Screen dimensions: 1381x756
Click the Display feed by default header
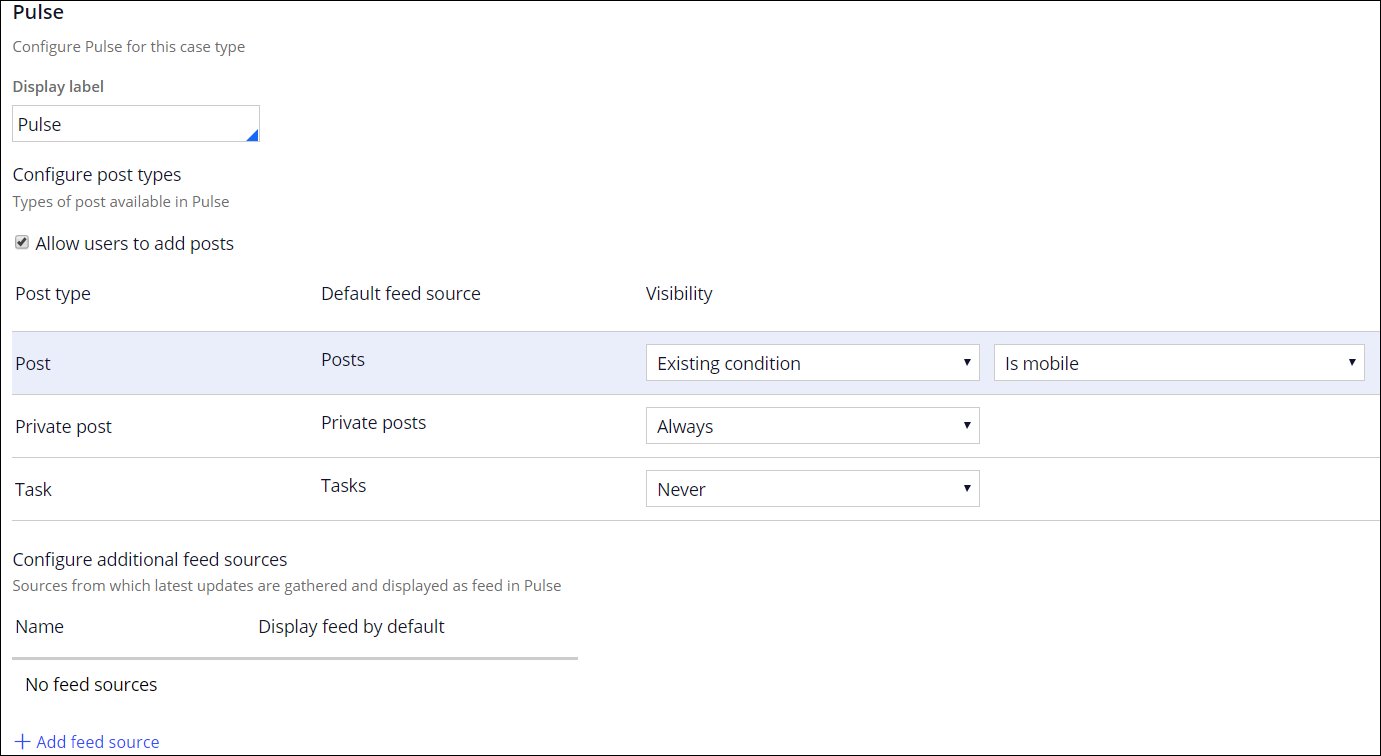[351, 627]
